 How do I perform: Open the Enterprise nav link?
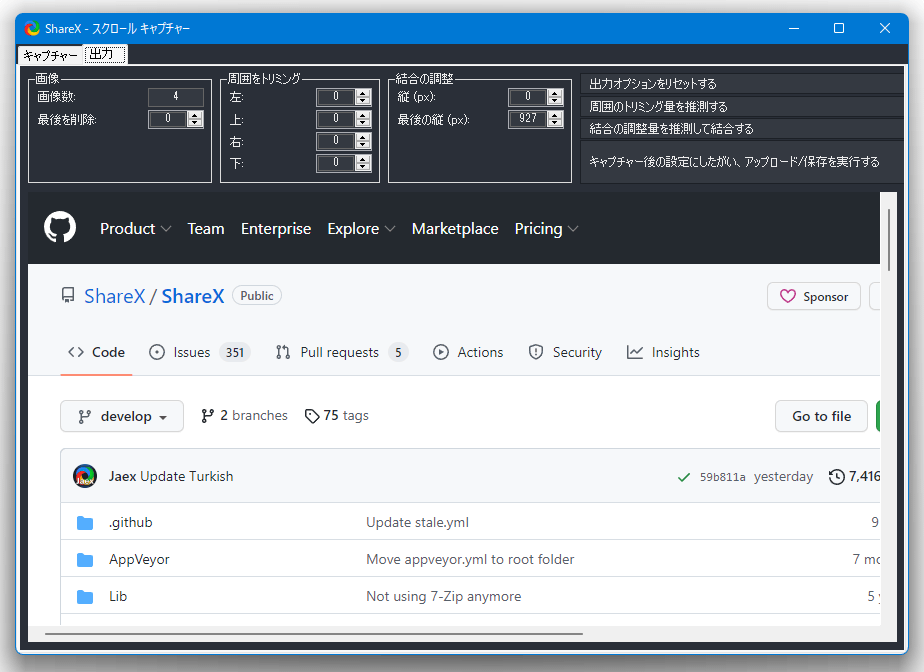pyautogui.click(x=276, y=229)
